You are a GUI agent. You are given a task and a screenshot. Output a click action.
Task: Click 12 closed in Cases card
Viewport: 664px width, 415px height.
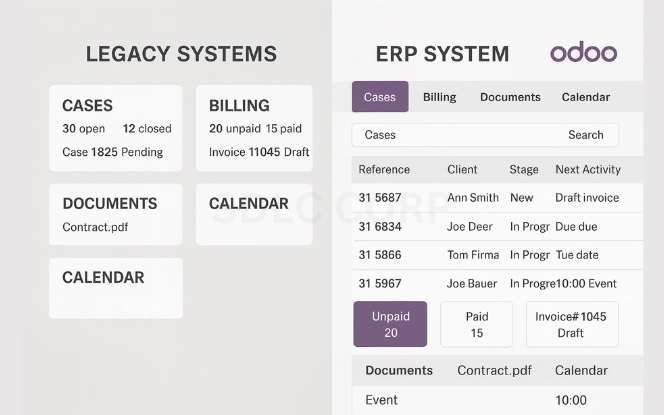click(147, 129)
